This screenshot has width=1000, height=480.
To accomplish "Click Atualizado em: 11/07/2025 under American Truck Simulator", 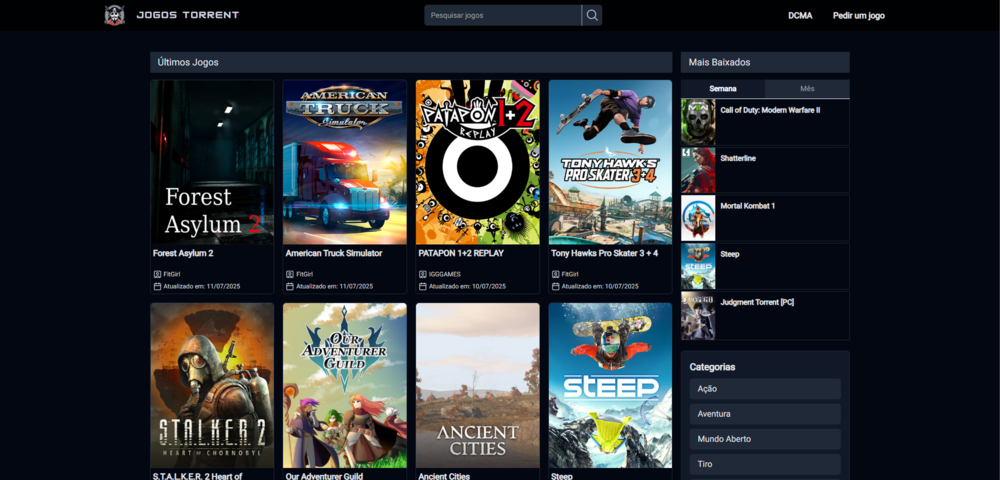I will click(334, 286).
